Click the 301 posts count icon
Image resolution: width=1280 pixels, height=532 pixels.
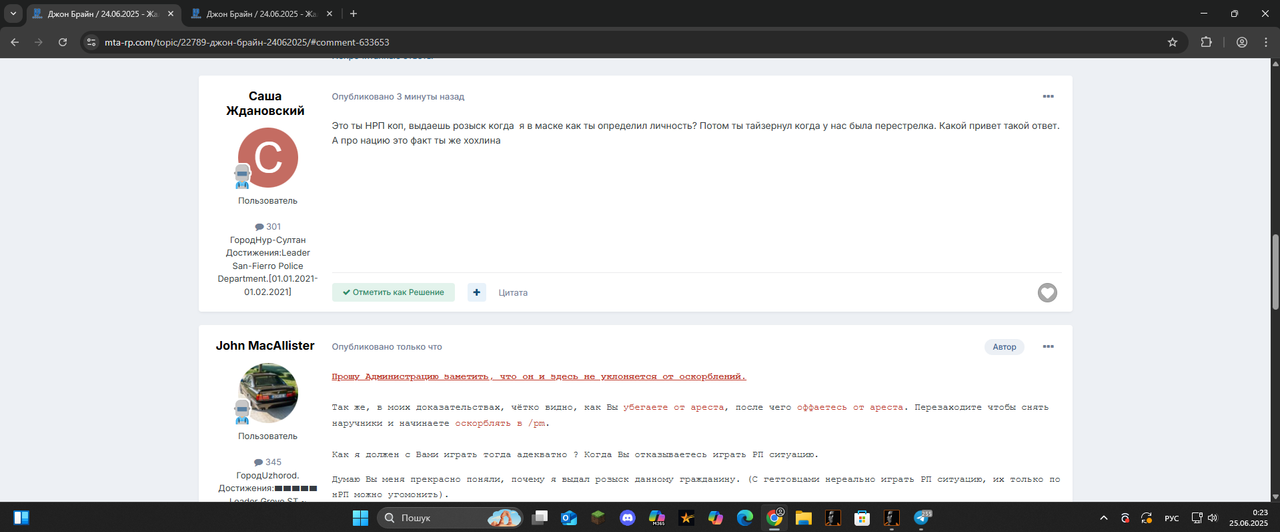coord(259,227)
